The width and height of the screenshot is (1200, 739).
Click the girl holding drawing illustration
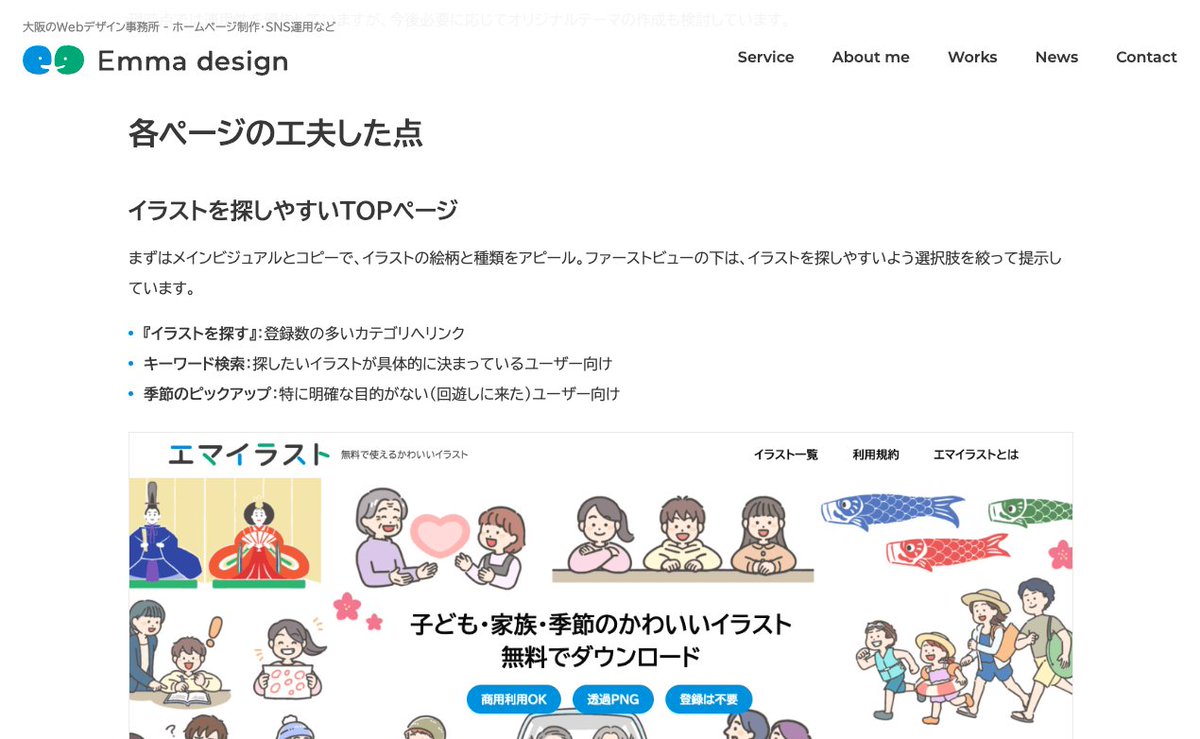pos(290,657)
